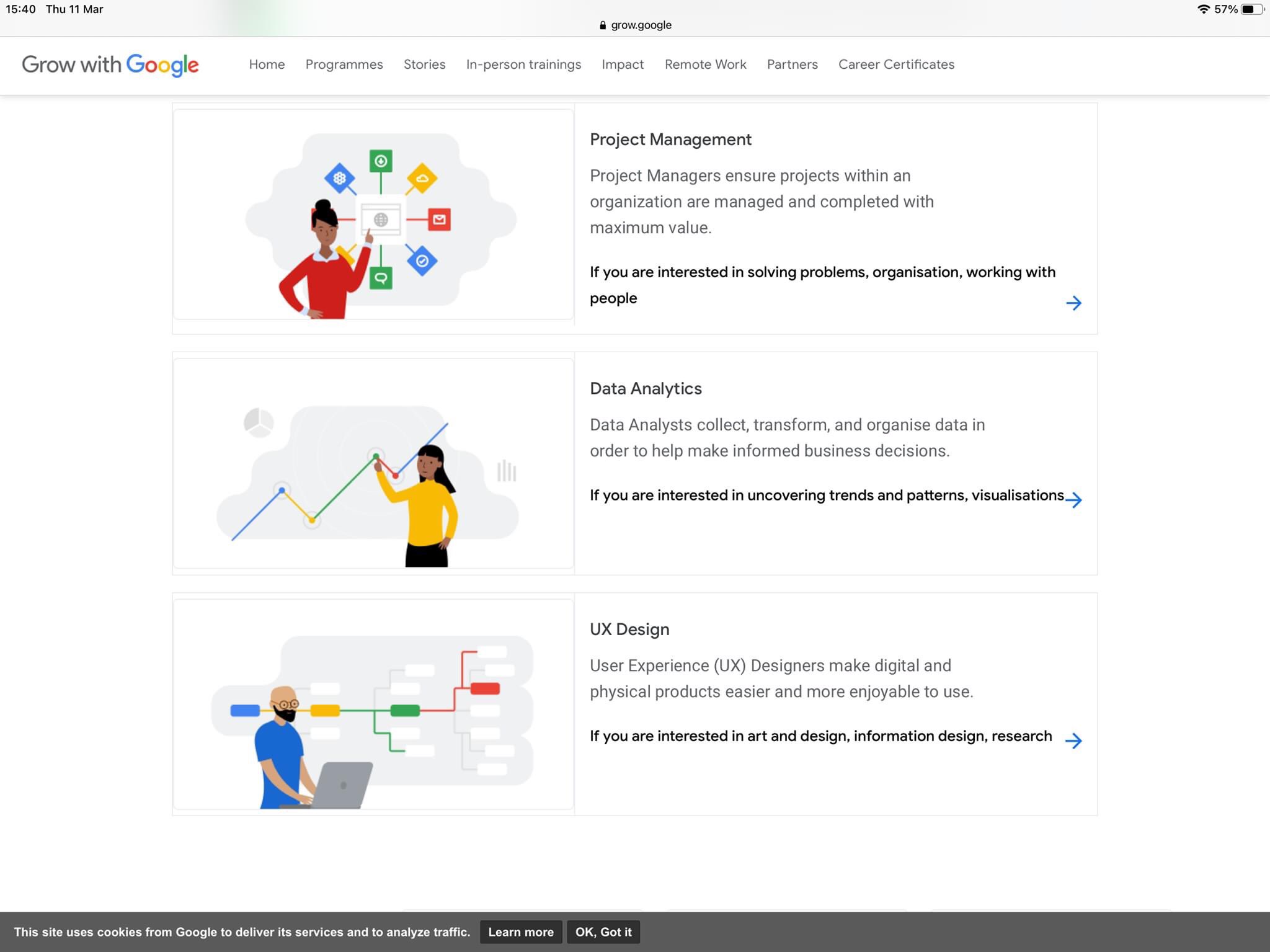Image resolution: width=1270 pixels, height=952 pixels.
Task: Tap the grow.google address bar
Action: pyautogui.click(x=641, y=25)
